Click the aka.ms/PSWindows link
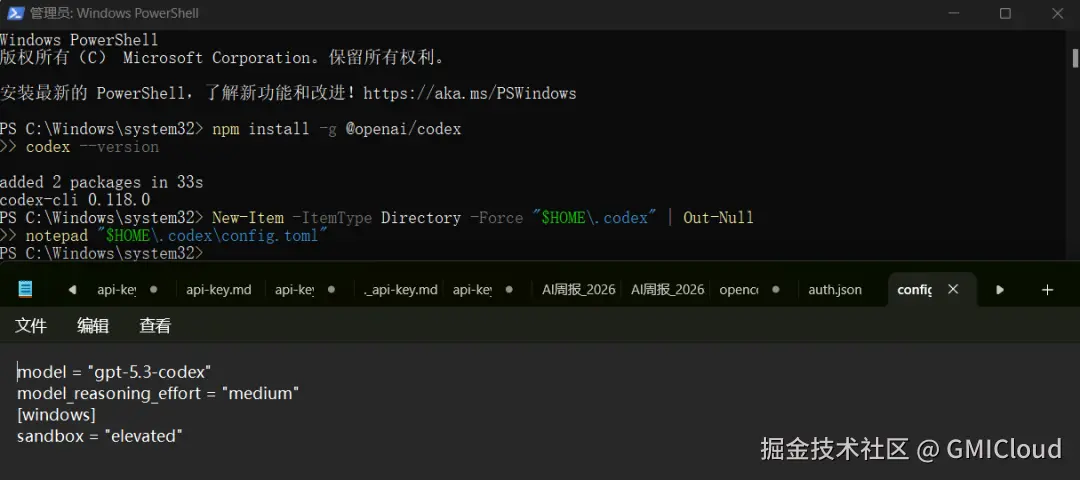The image size is (1080, 480). 470,93
